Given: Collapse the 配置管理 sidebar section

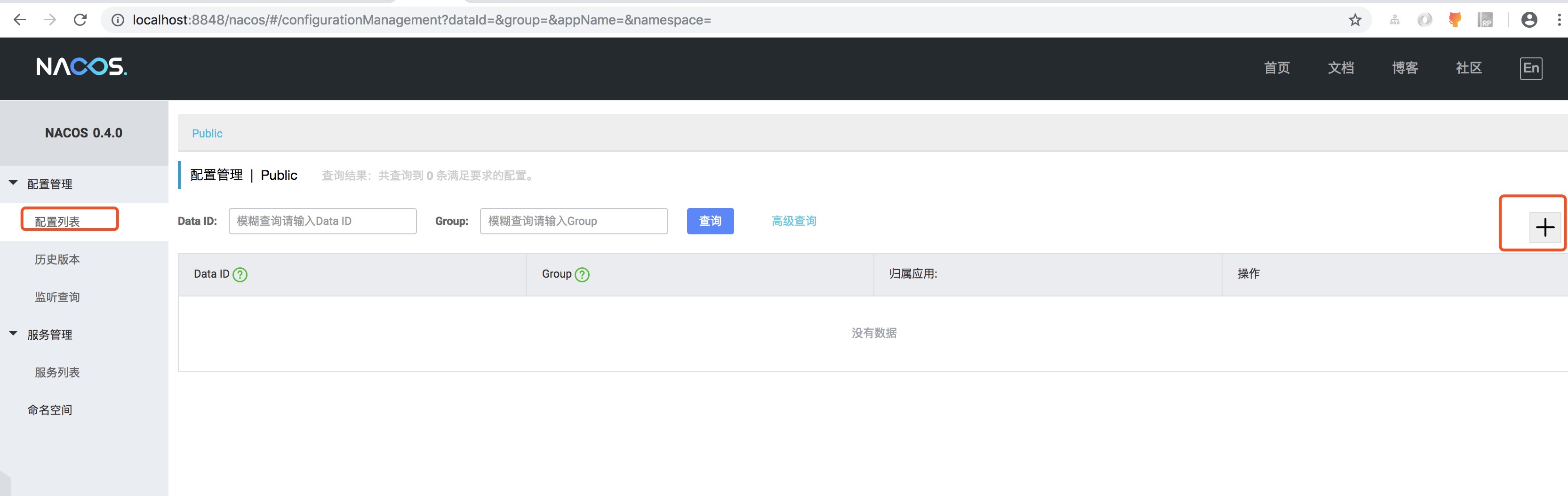Looking at the screenshot, I should pyautogui.click(x=13, y=183).
